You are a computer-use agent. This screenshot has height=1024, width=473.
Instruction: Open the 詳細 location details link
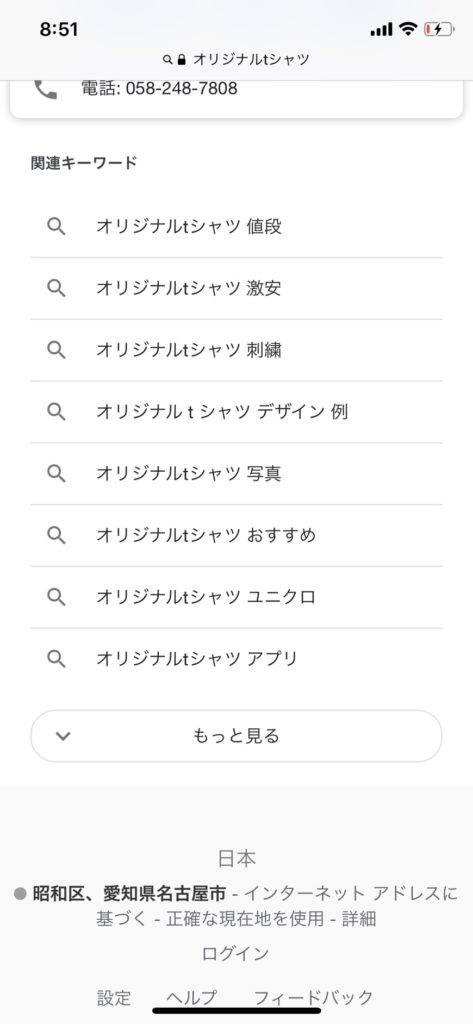(x=359, y=919)
